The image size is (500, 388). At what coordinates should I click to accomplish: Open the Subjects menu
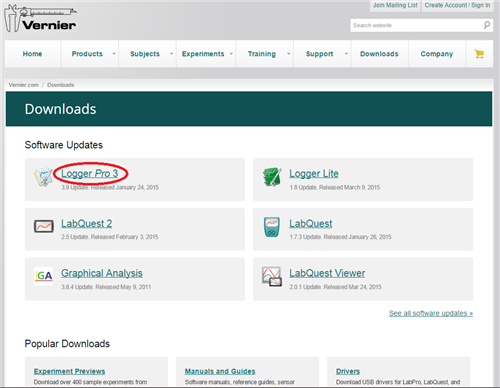[145, 54]
